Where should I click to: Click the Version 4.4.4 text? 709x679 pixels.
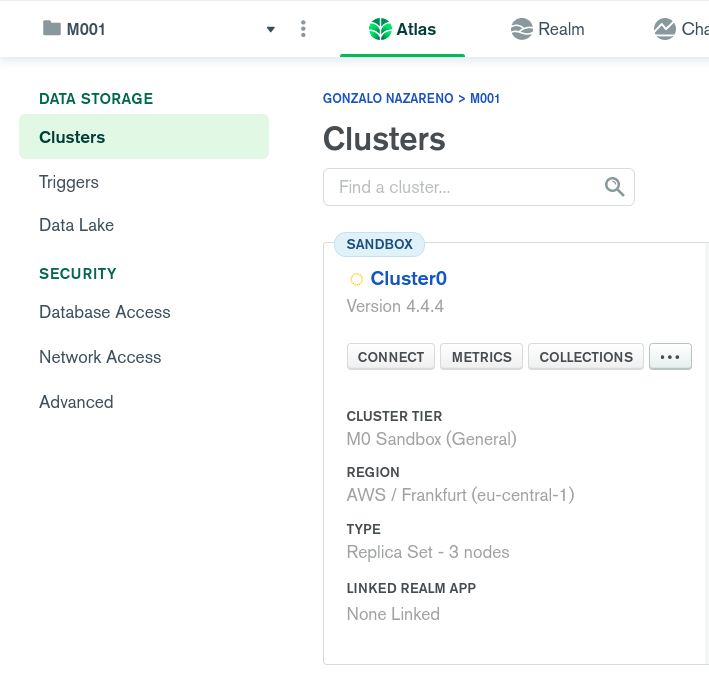coord(395,306)
